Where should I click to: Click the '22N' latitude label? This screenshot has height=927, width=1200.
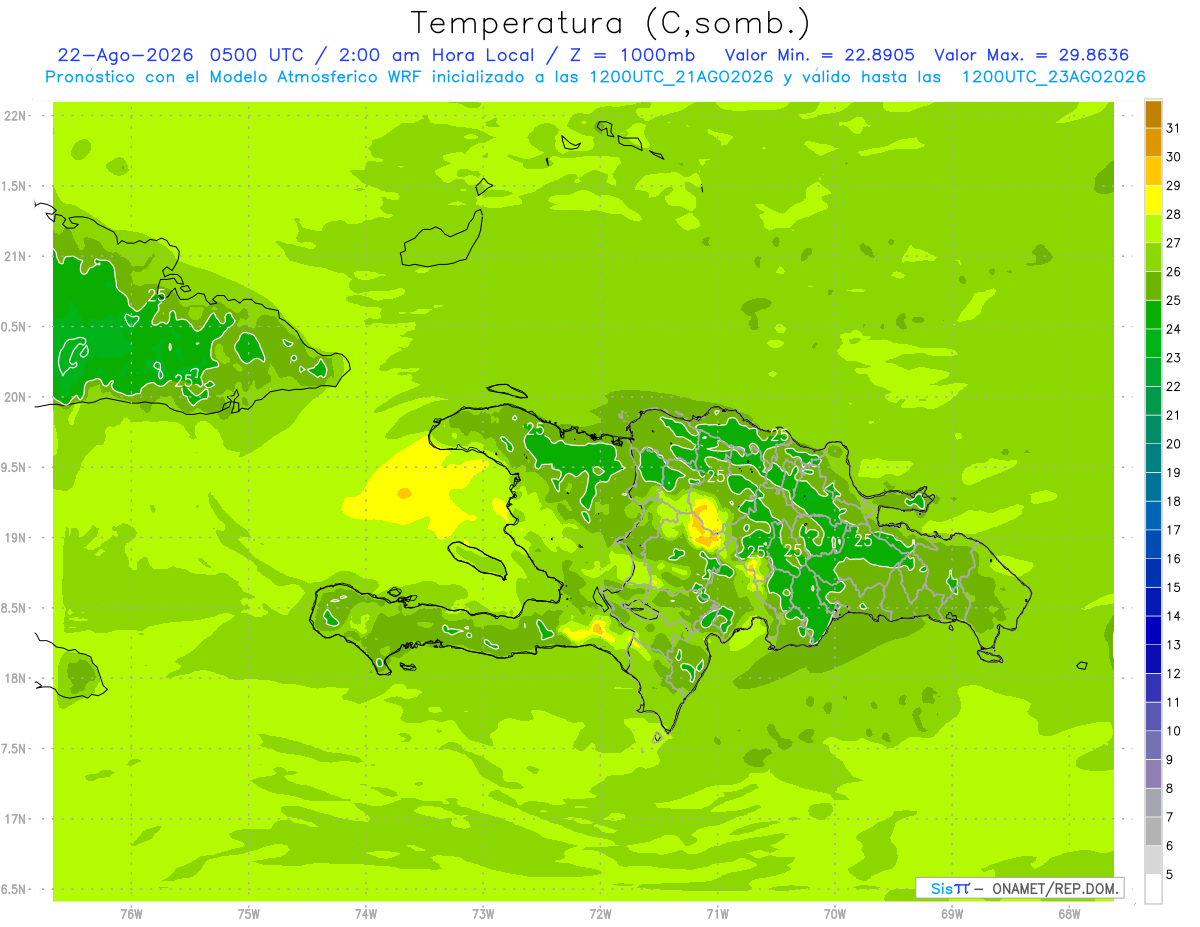(x=15, y=116)
